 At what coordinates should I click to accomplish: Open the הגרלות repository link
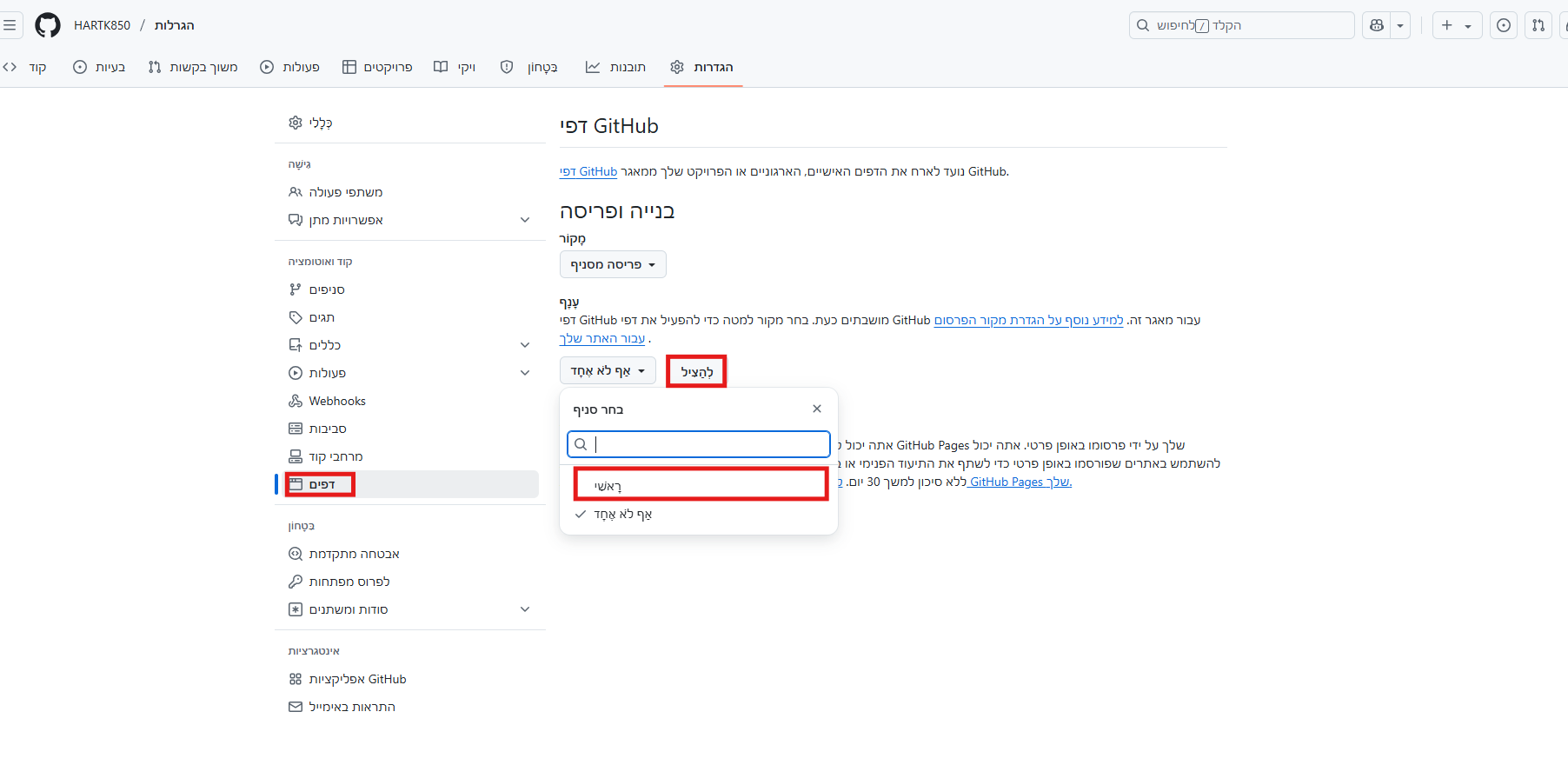(174, 25)
